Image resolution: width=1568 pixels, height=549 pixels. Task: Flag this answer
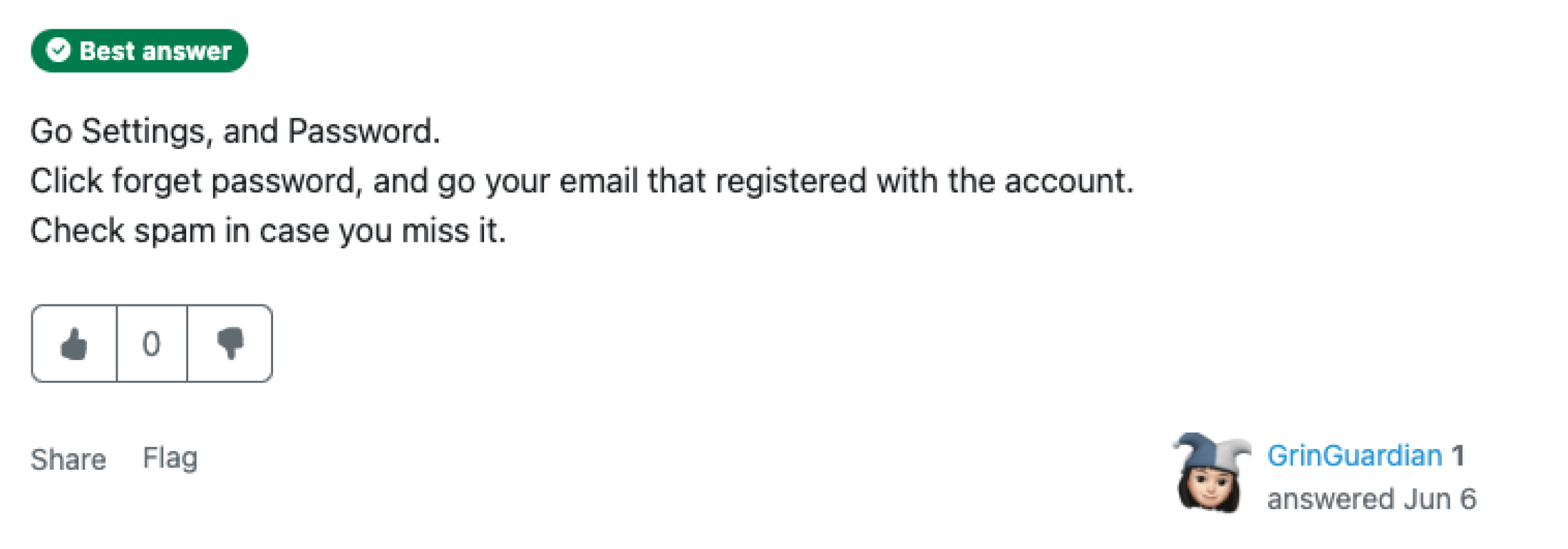tap(170, 458)
